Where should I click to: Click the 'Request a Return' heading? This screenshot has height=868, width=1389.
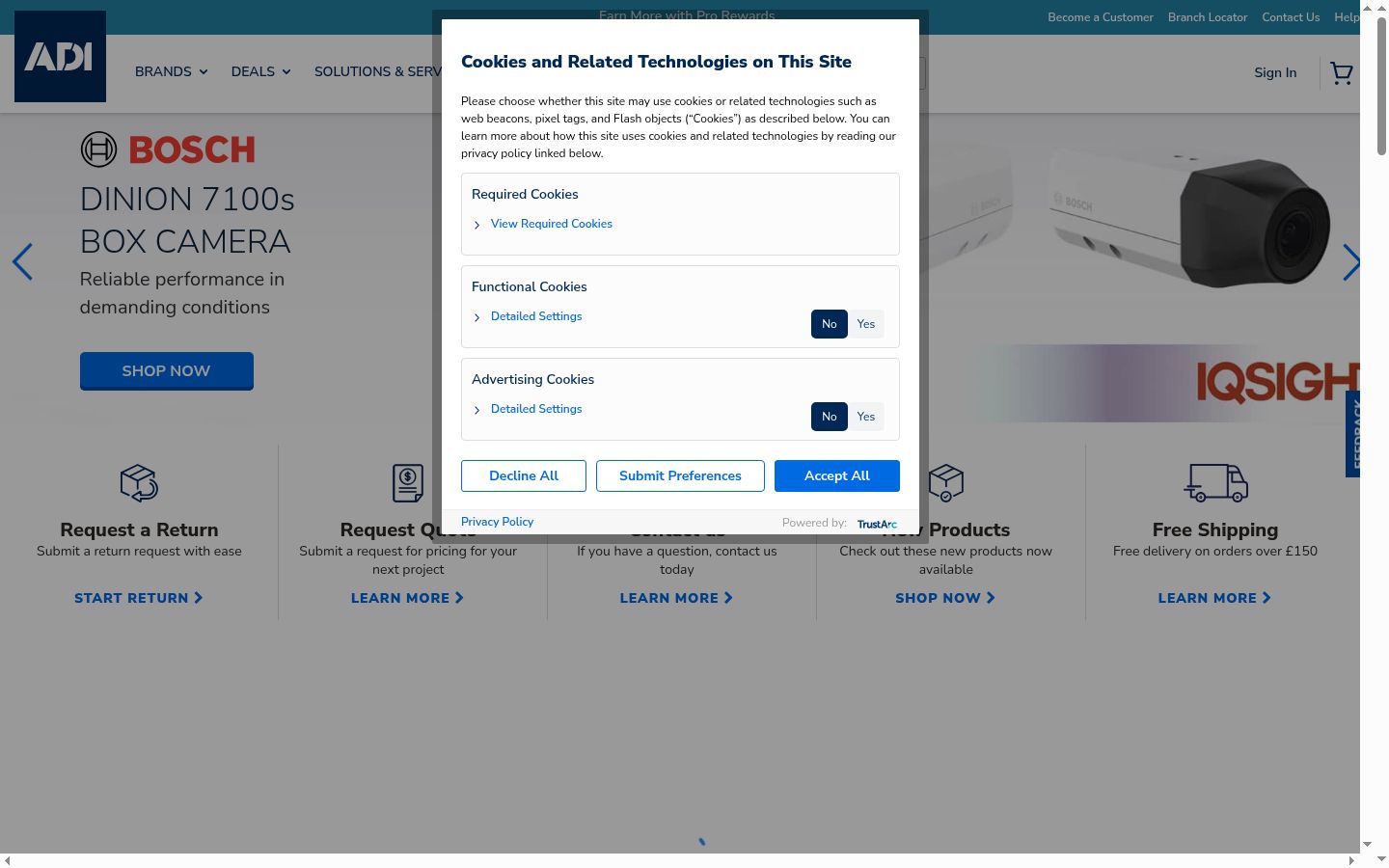point(139,529)
